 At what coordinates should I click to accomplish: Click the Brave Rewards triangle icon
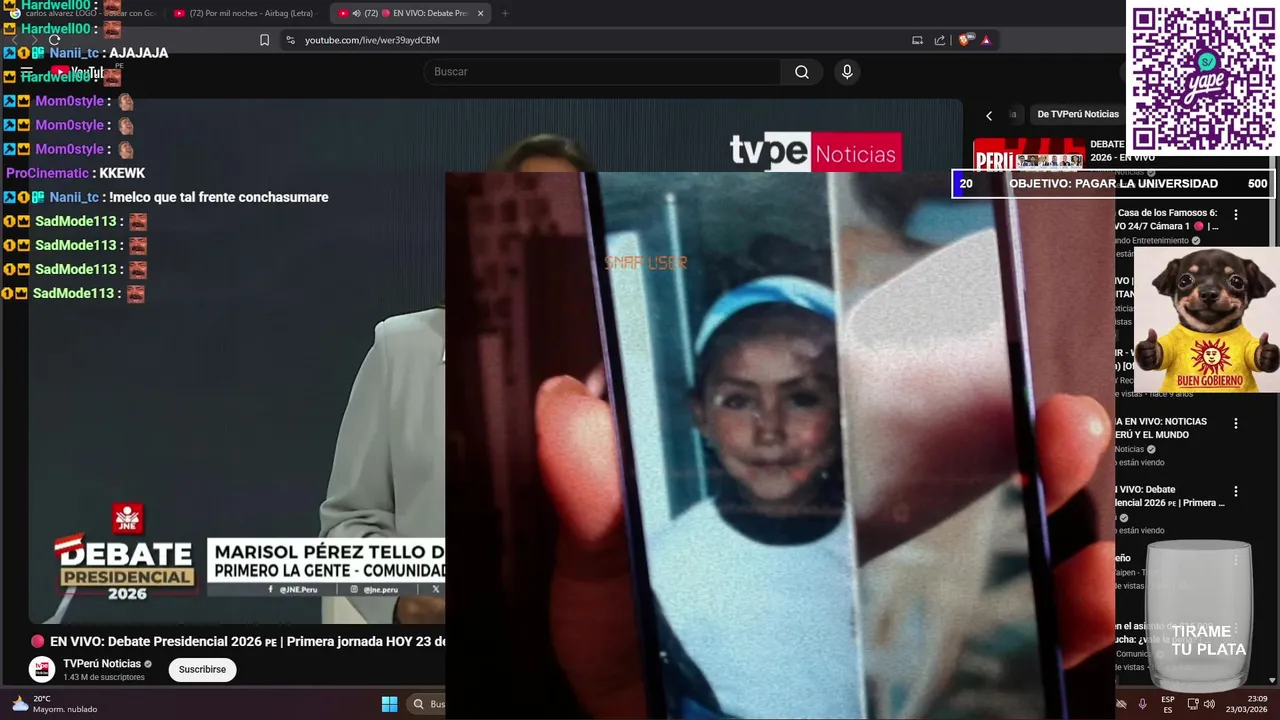(x=986, y=40)
